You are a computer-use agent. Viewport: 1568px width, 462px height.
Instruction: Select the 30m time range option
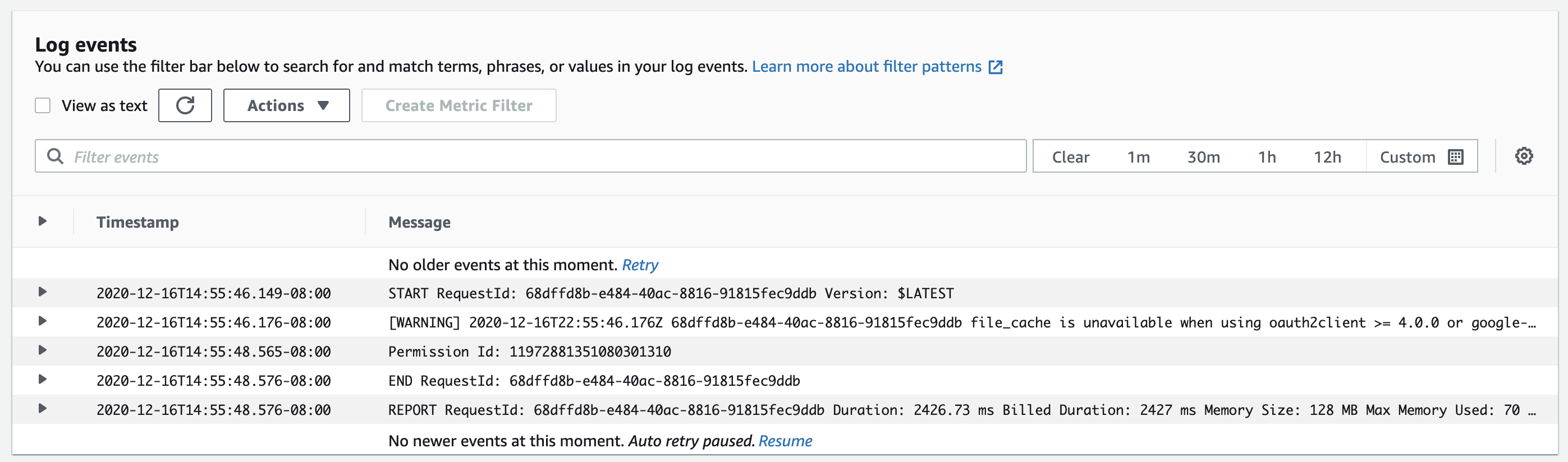pyautogui.click(x=1203, y=157)
